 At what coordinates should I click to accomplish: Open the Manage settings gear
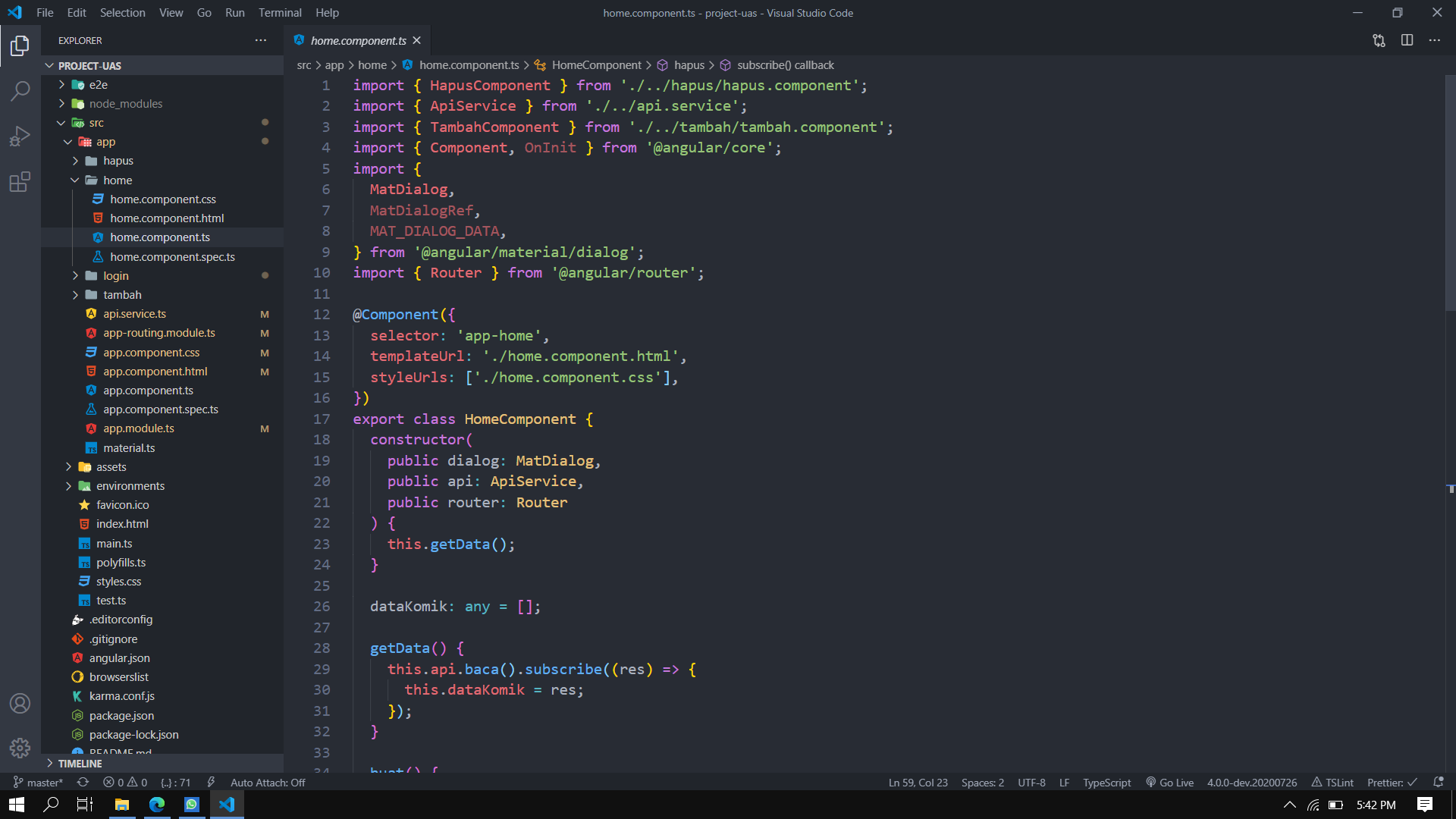pyautogui.click(x=20, y=748)
